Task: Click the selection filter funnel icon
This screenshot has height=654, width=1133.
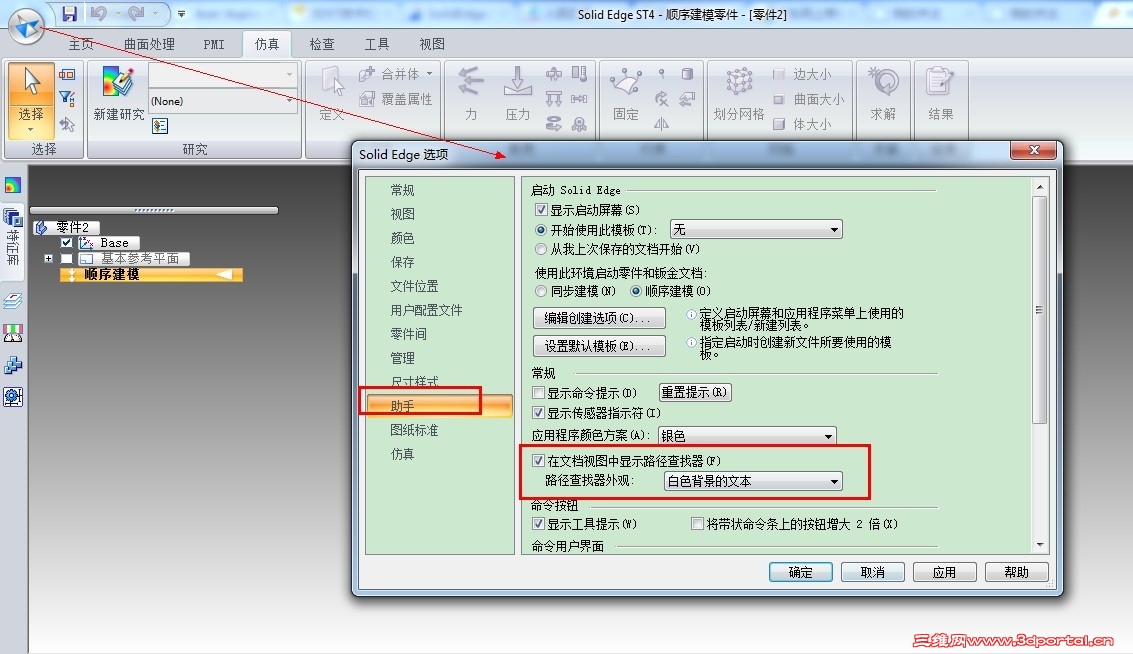Action: (67, 98)
